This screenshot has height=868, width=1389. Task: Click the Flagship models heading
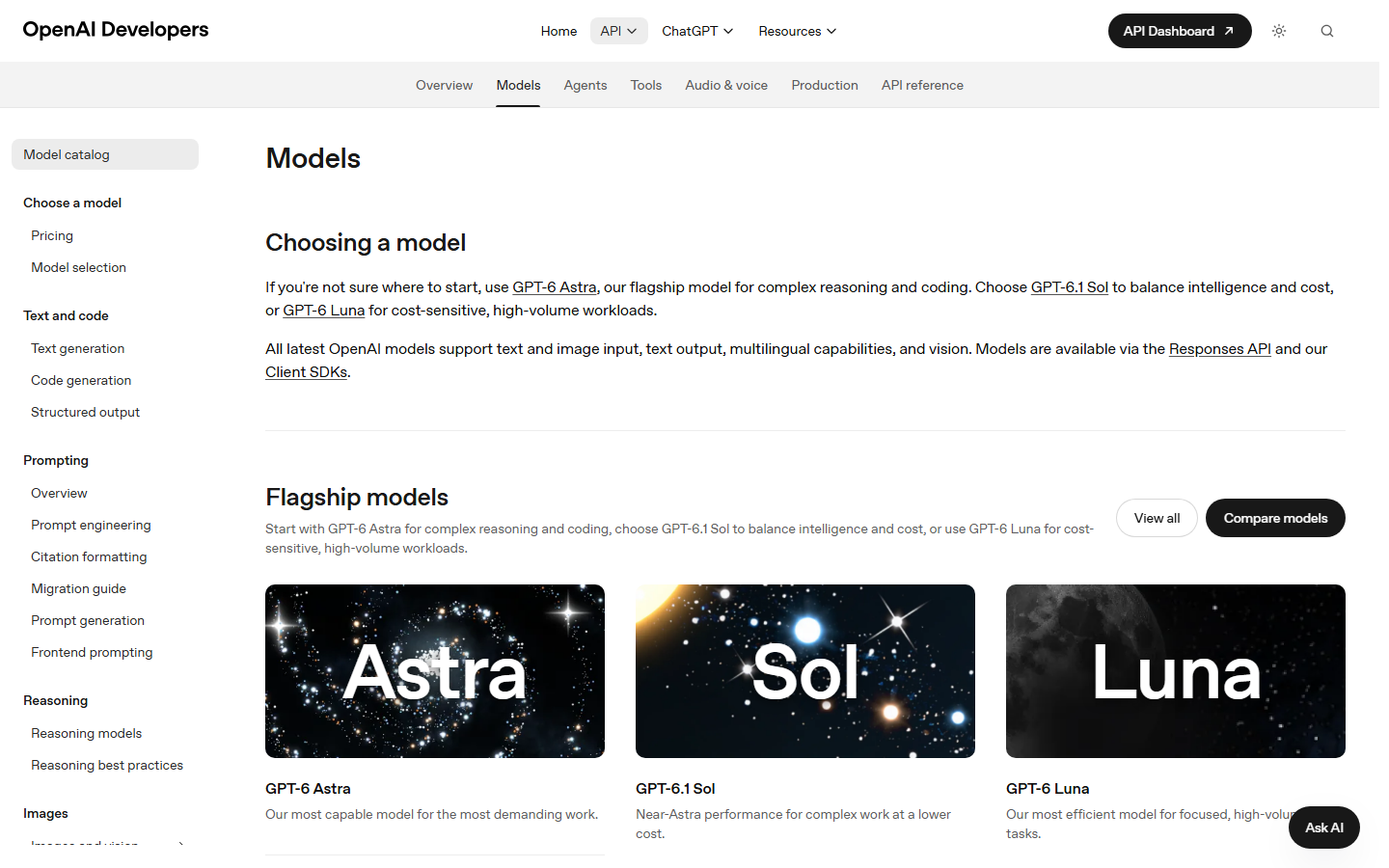357,497
